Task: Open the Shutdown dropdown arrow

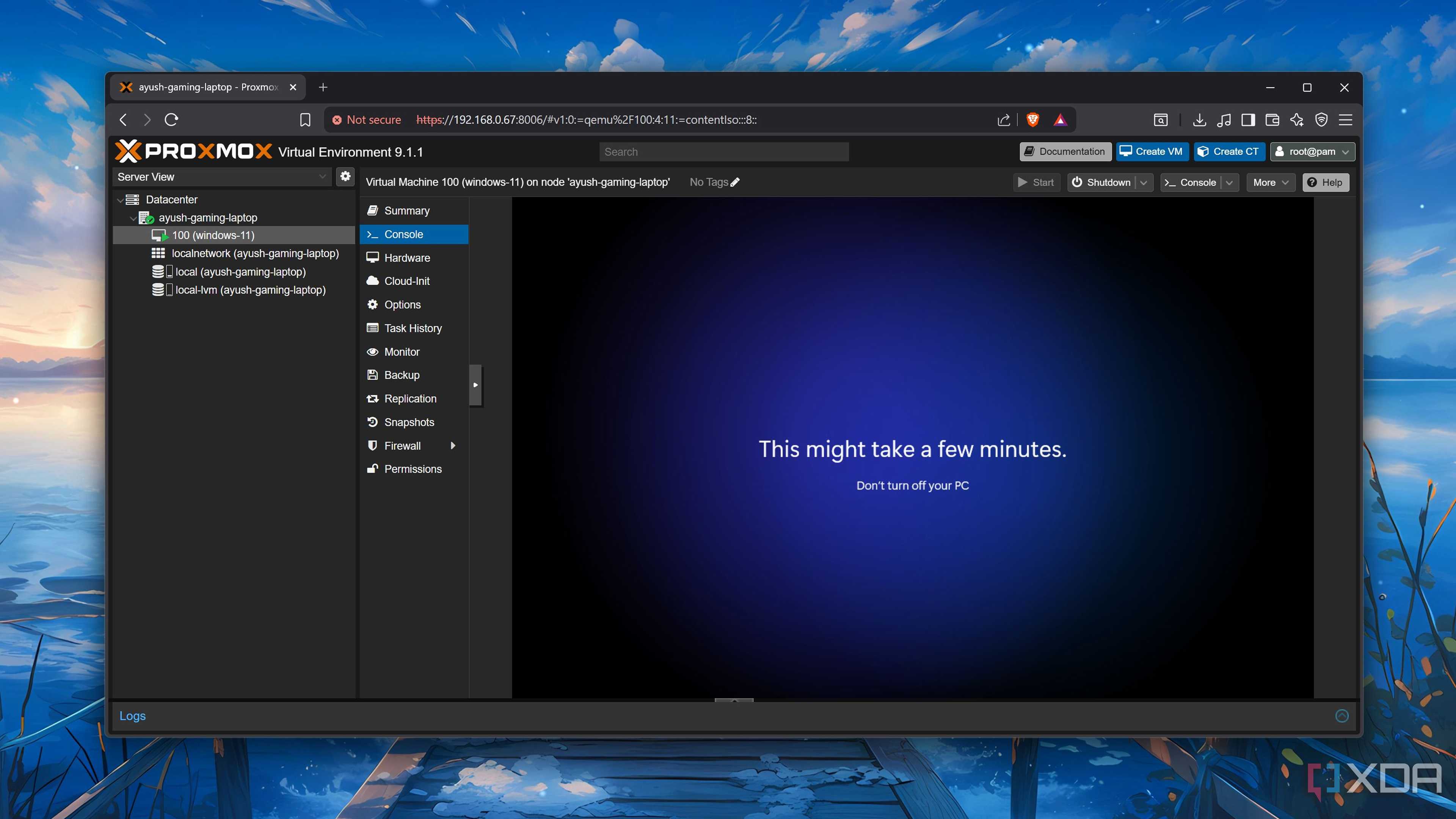Action: [x=1144, y=182]
